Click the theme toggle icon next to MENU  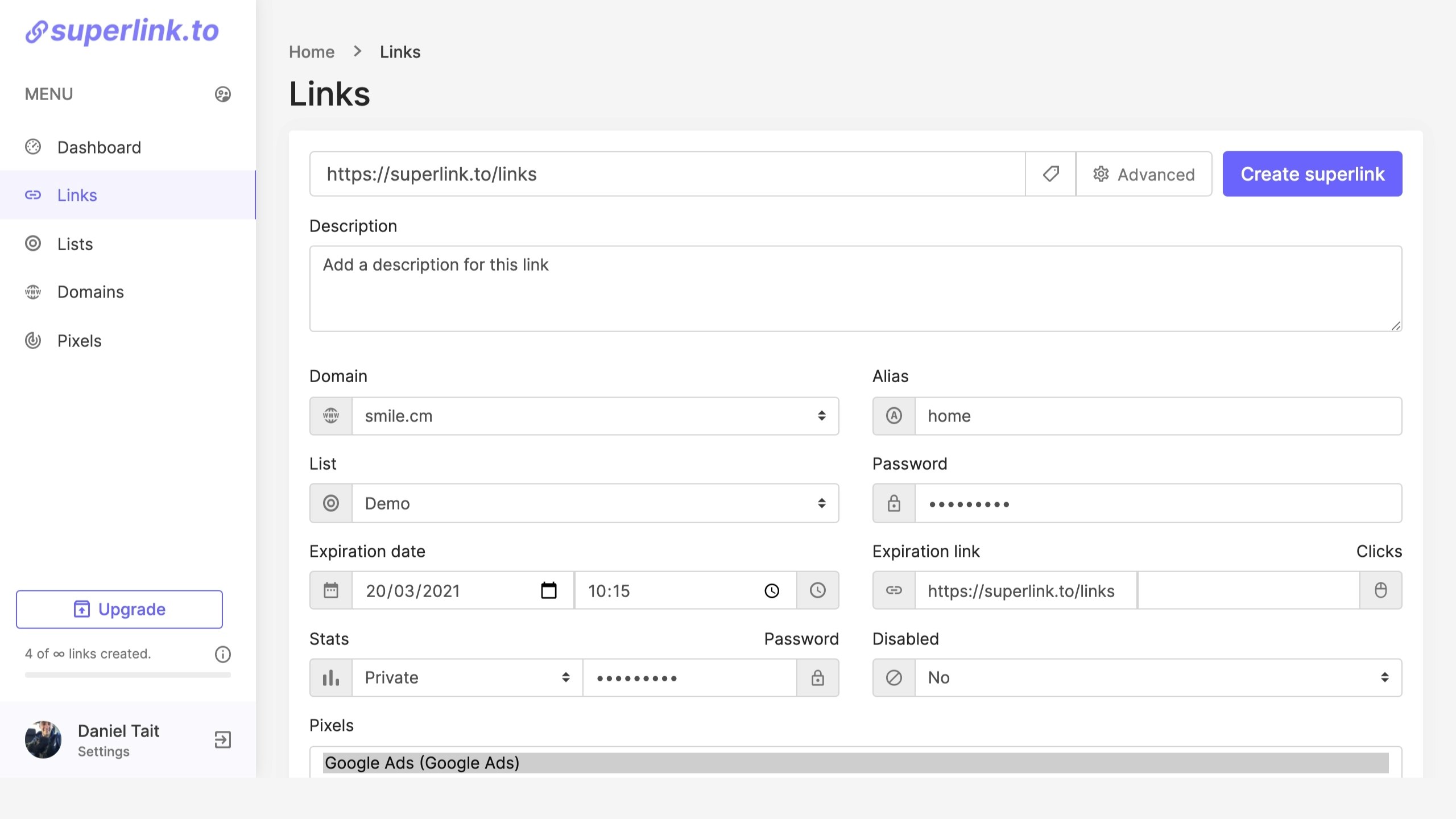point(222,94)
